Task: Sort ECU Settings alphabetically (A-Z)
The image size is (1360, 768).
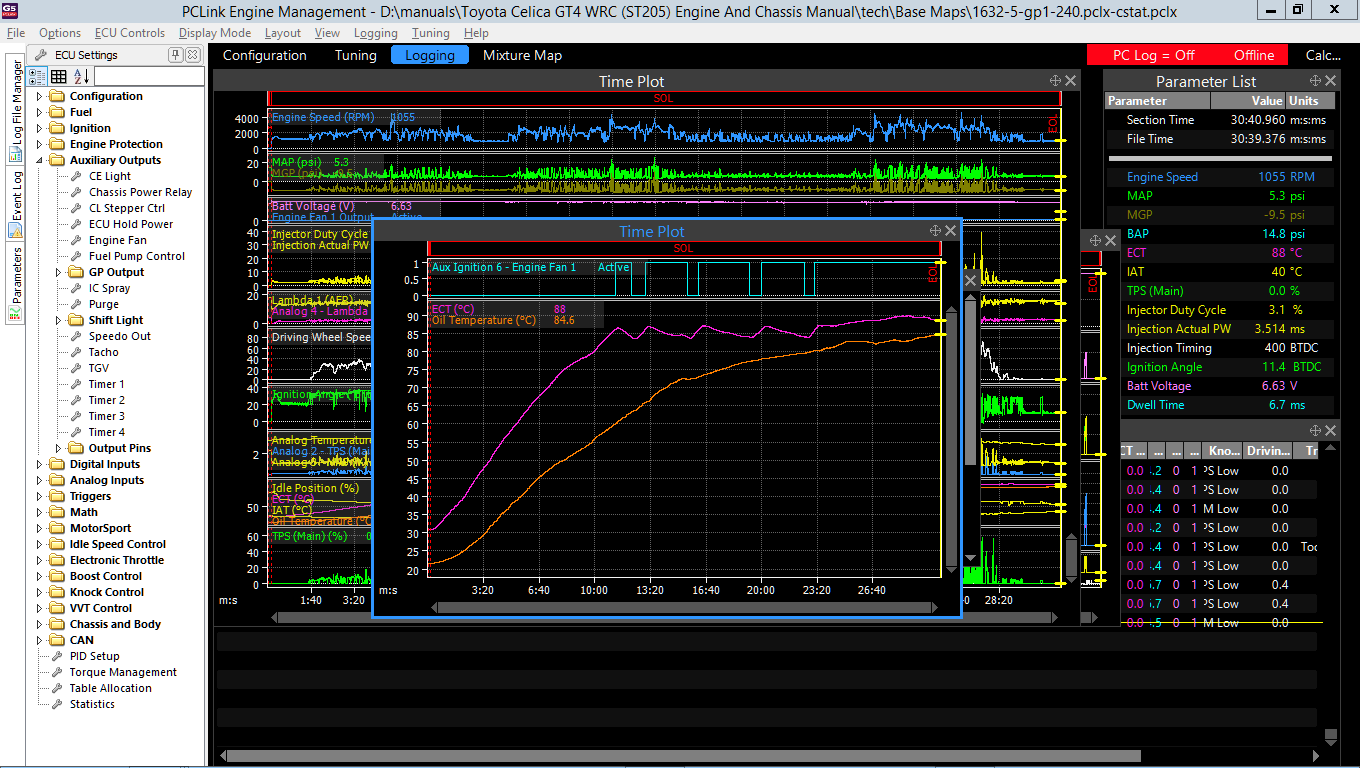Action: click(x=81, y=76)
